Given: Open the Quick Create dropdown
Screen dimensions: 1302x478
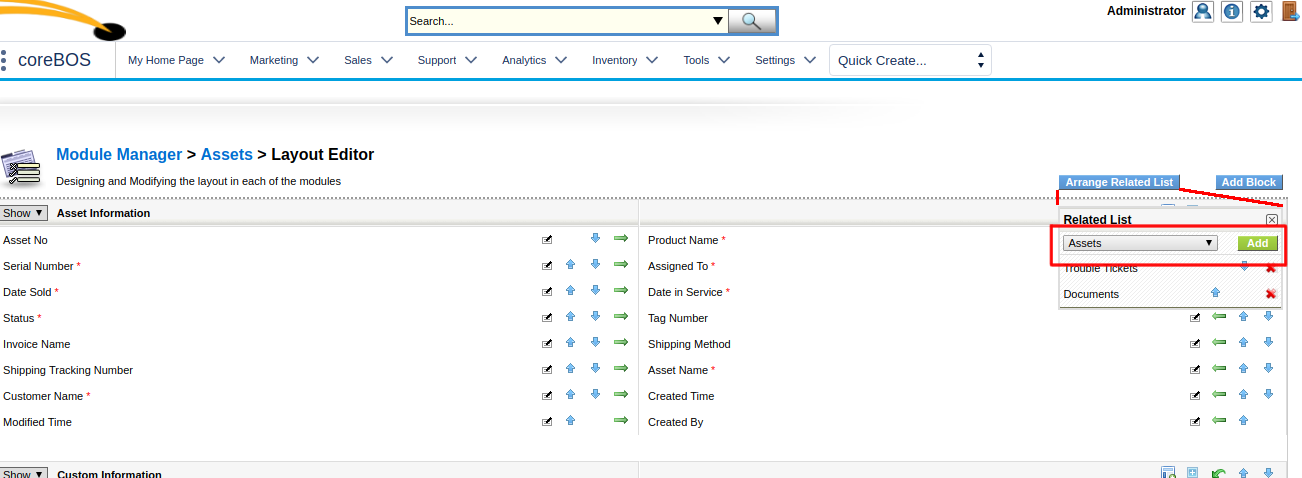Looking at the screenshot, I should pos(910,60).
